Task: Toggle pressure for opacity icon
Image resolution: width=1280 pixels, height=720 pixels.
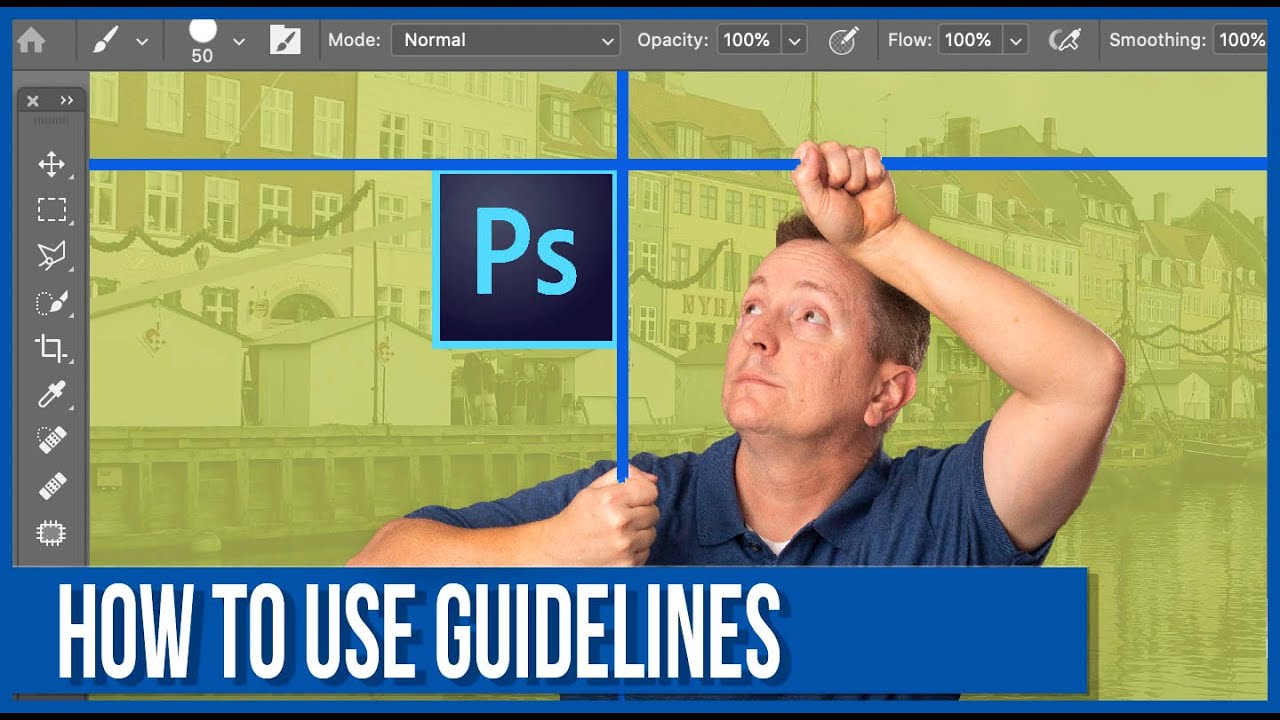Action: click(x=844, y=41)
